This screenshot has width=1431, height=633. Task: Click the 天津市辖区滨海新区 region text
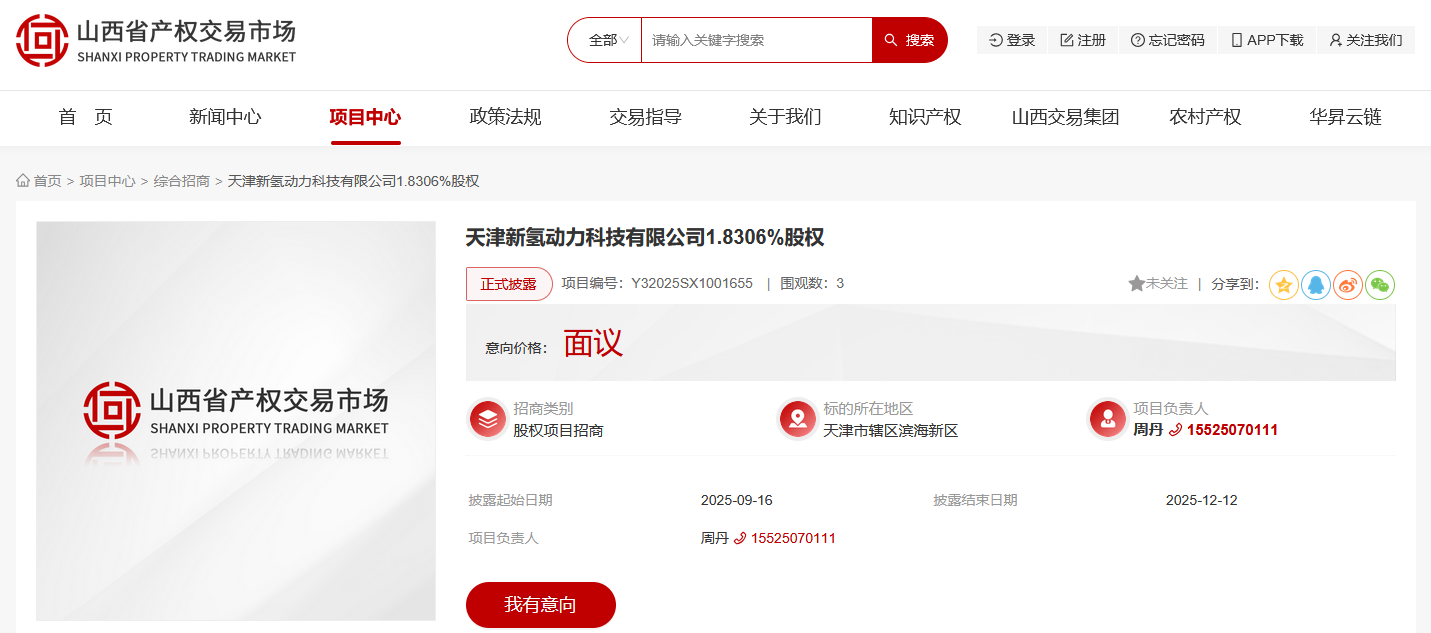pyautogui.click(x=891, y=431)
